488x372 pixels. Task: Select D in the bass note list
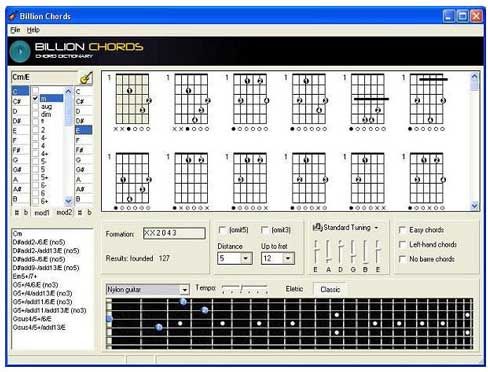(83, 111)
